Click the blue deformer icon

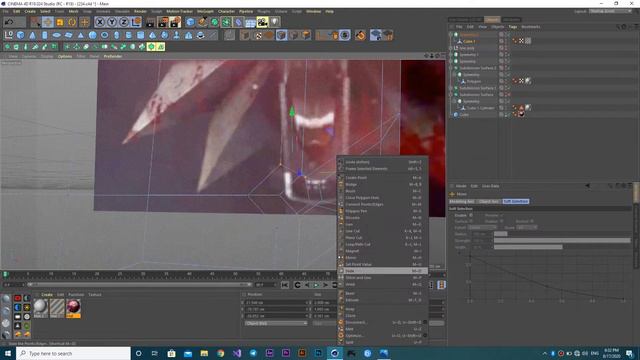239,22
